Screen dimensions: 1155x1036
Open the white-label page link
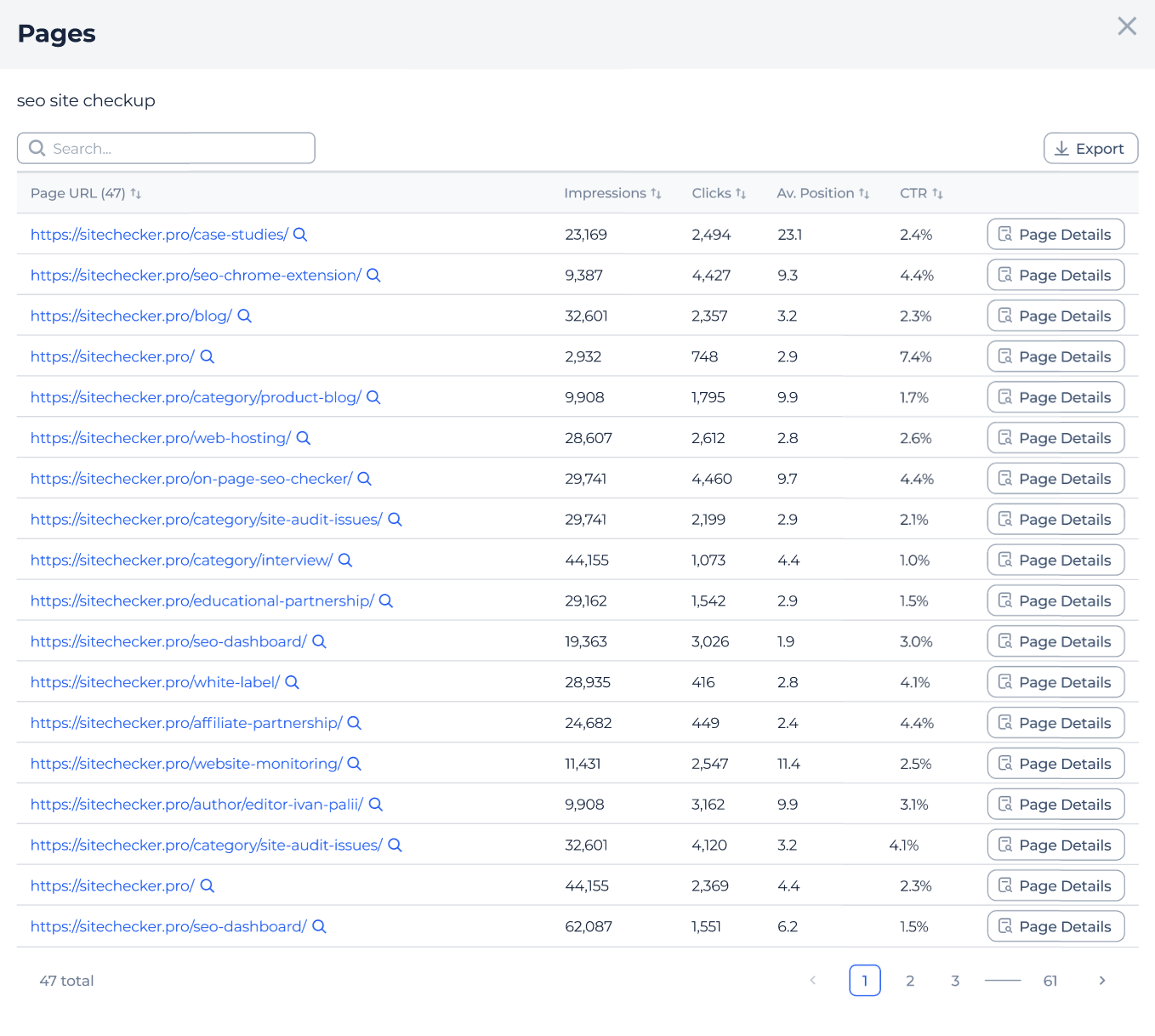coord(155,682)
